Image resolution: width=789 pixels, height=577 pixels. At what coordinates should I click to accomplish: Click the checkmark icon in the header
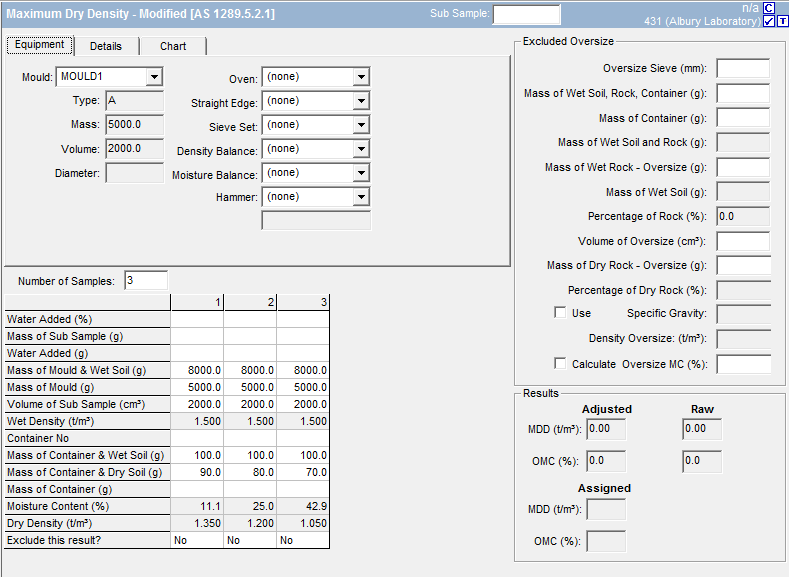point(769,22)
